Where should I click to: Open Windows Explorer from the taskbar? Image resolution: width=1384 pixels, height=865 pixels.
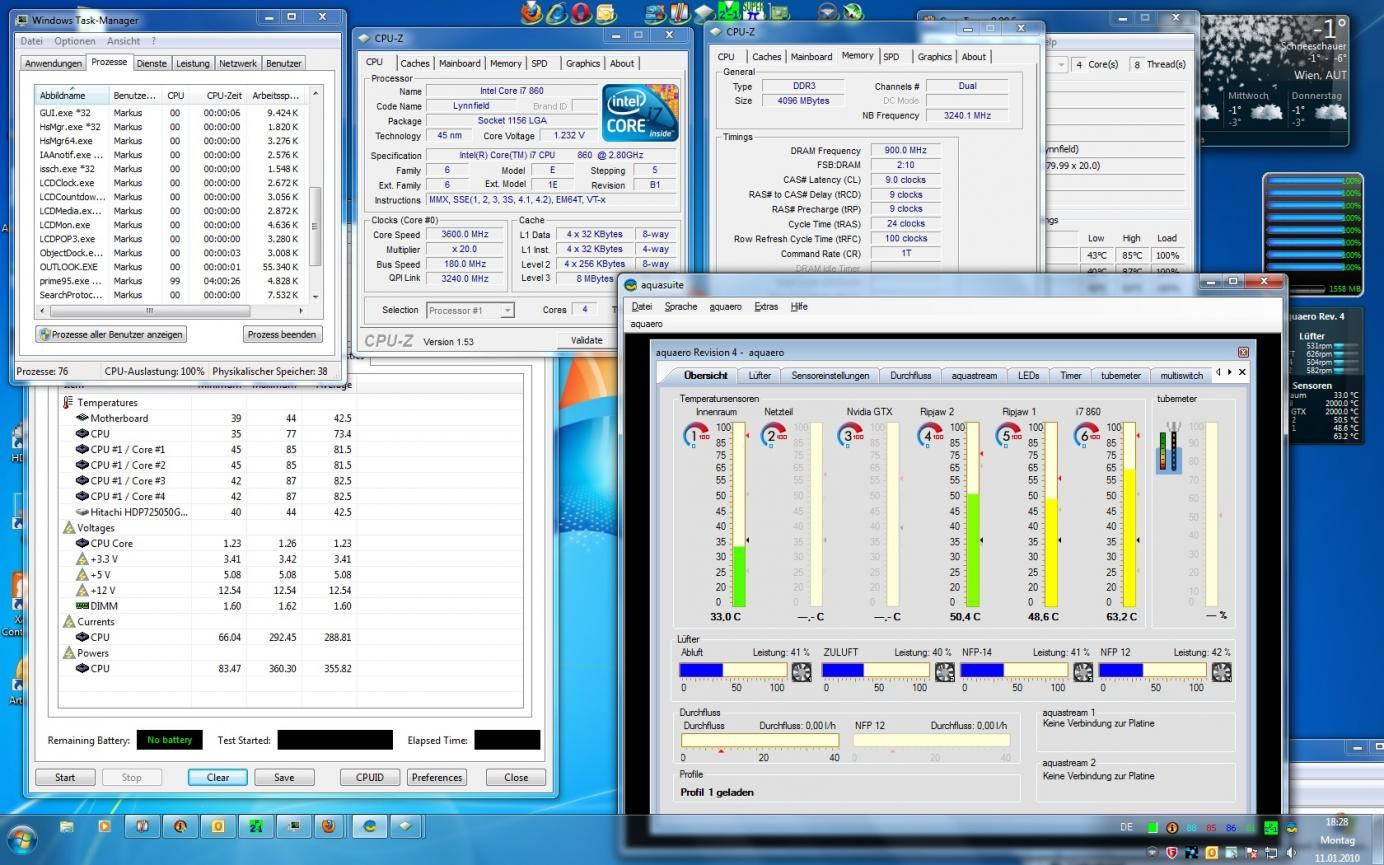67,827
